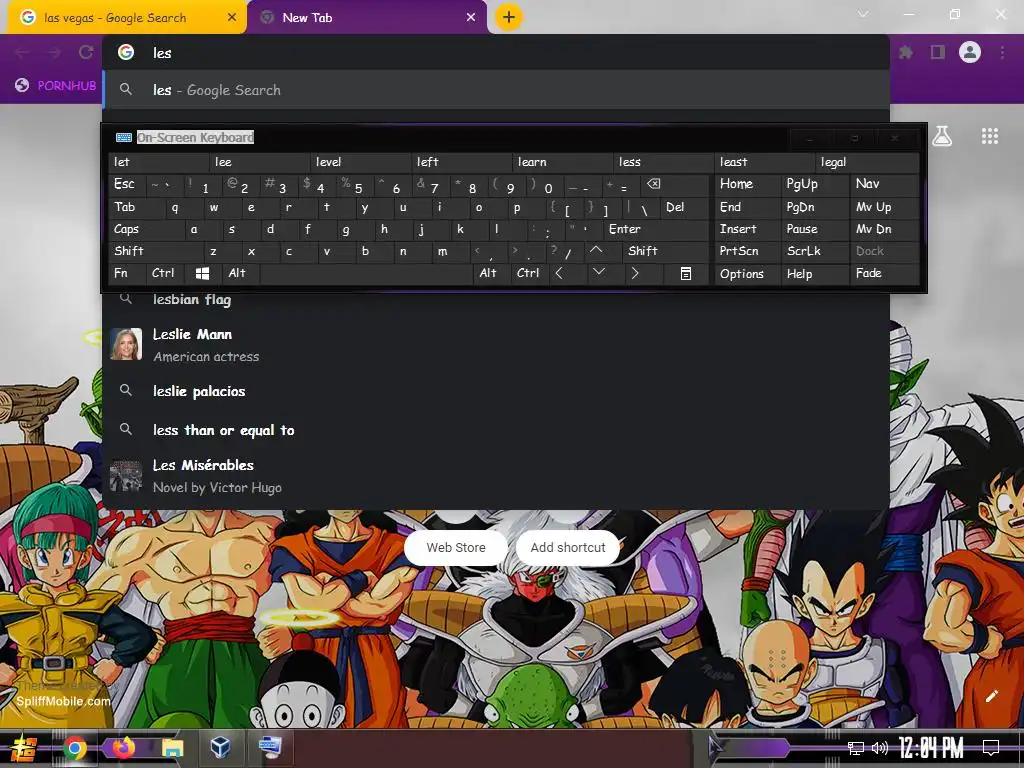Image resolution: width=1024 pixels, height=768 pixels.
Task: Choose the 'let' prediction on keyboard
Action: pyautogui.click(x=159, y=162)
